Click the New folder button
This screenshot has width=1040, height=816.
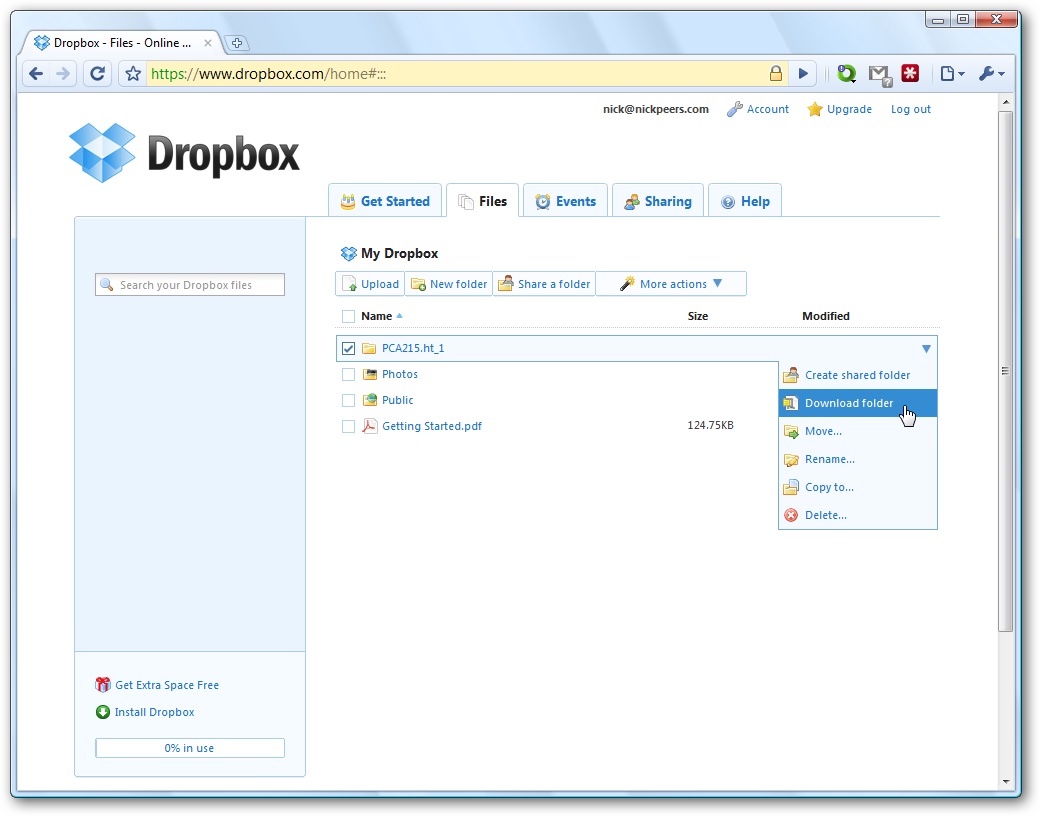pos(449,284)
